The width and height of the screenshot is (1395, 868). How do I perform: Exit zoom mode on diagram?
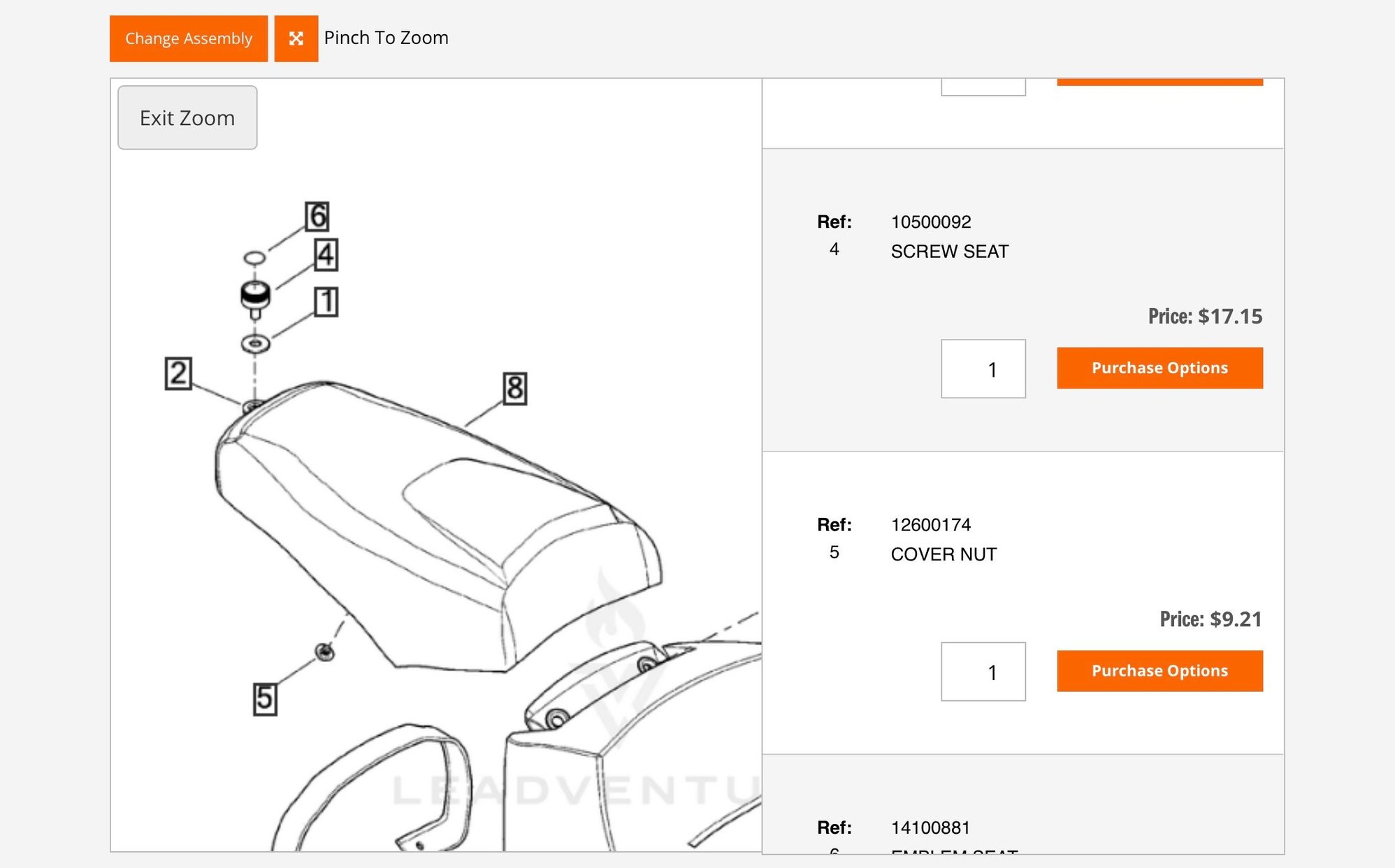point(187,117)
